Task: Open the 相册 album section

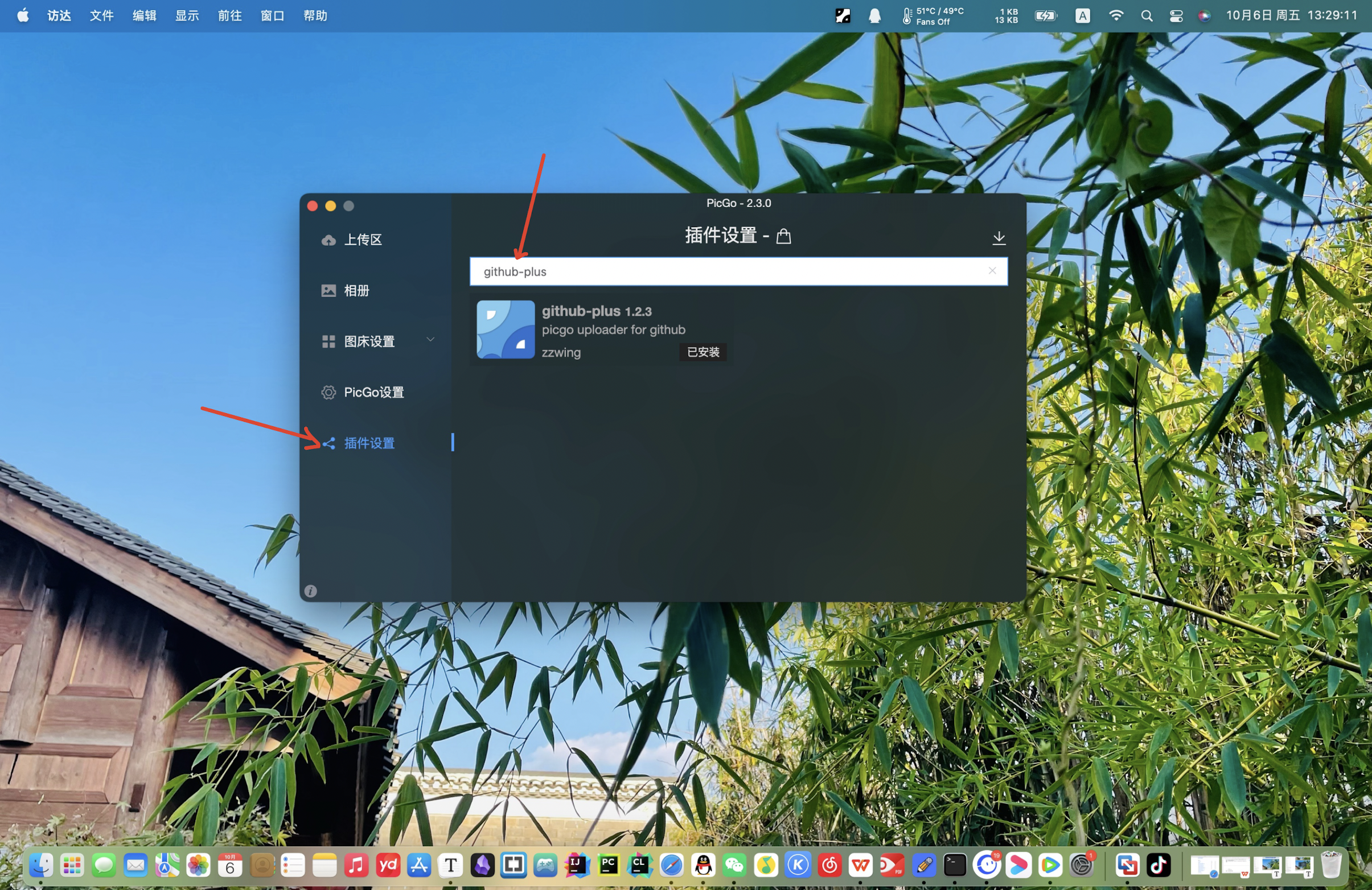Action: pyautogui.click(x=356, y=290)
